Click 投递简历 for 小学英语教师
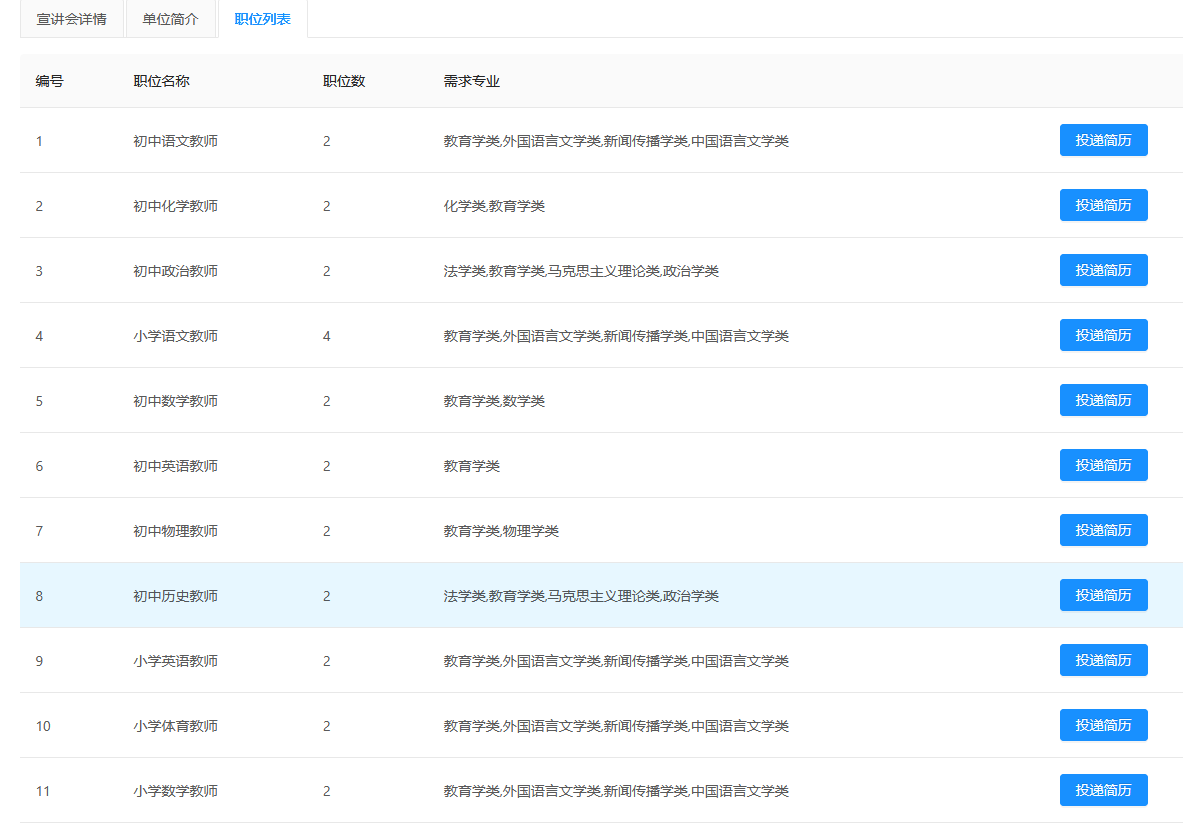Image resolution: width=1183 pixels, height=834 pixels. coord(1103,661)
